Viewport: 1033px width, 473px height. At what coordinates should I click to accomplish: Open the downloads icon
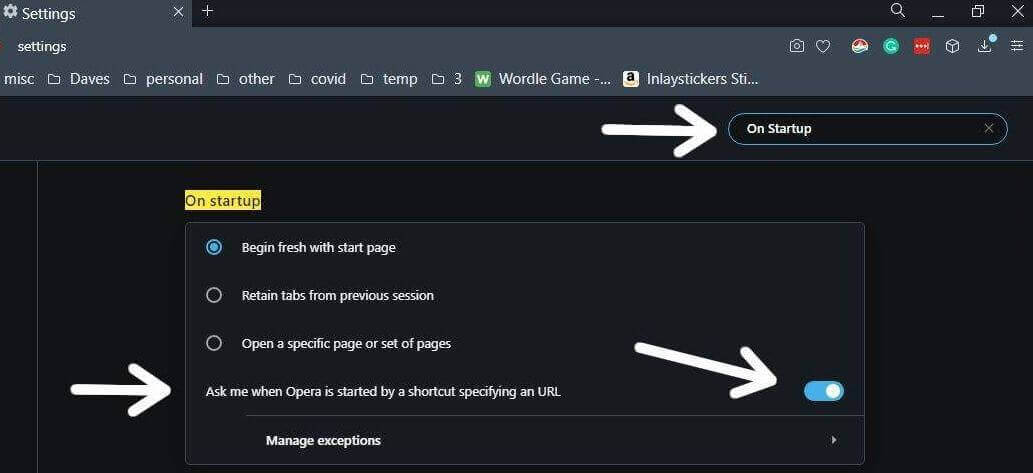pos(985,45)
